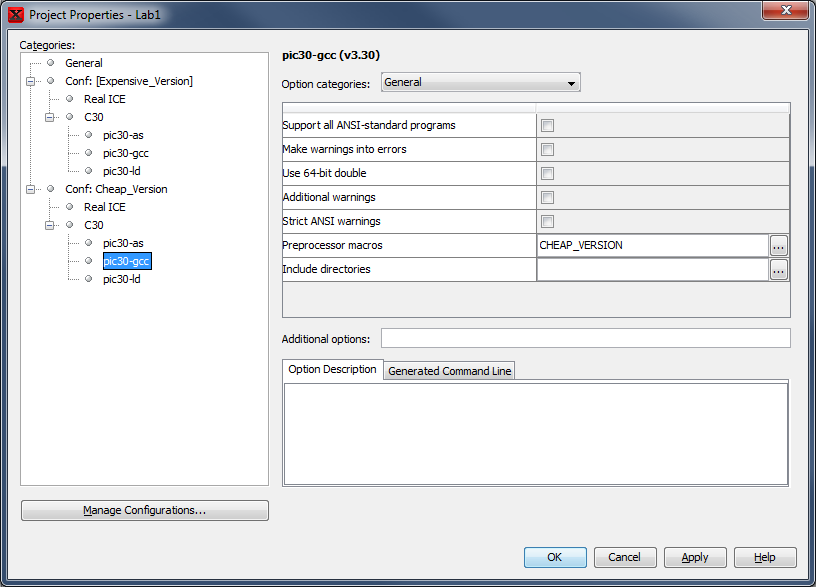This screenshot has width=816, height=587.
Task: Click the browse button for Include directories
Action: (x=779, y=269)
